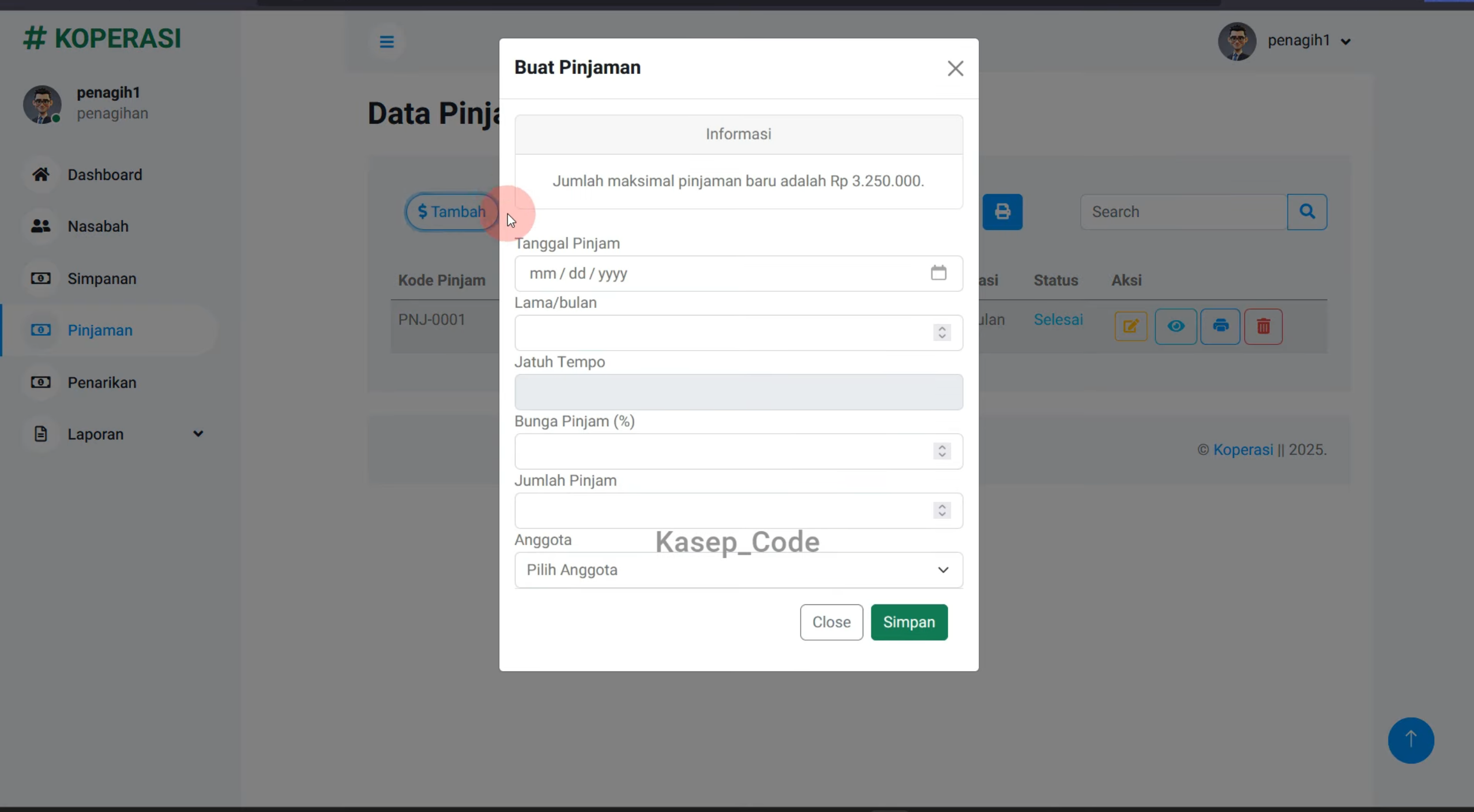Click the top-right penagih1 avatar

tap(1236, 42)
